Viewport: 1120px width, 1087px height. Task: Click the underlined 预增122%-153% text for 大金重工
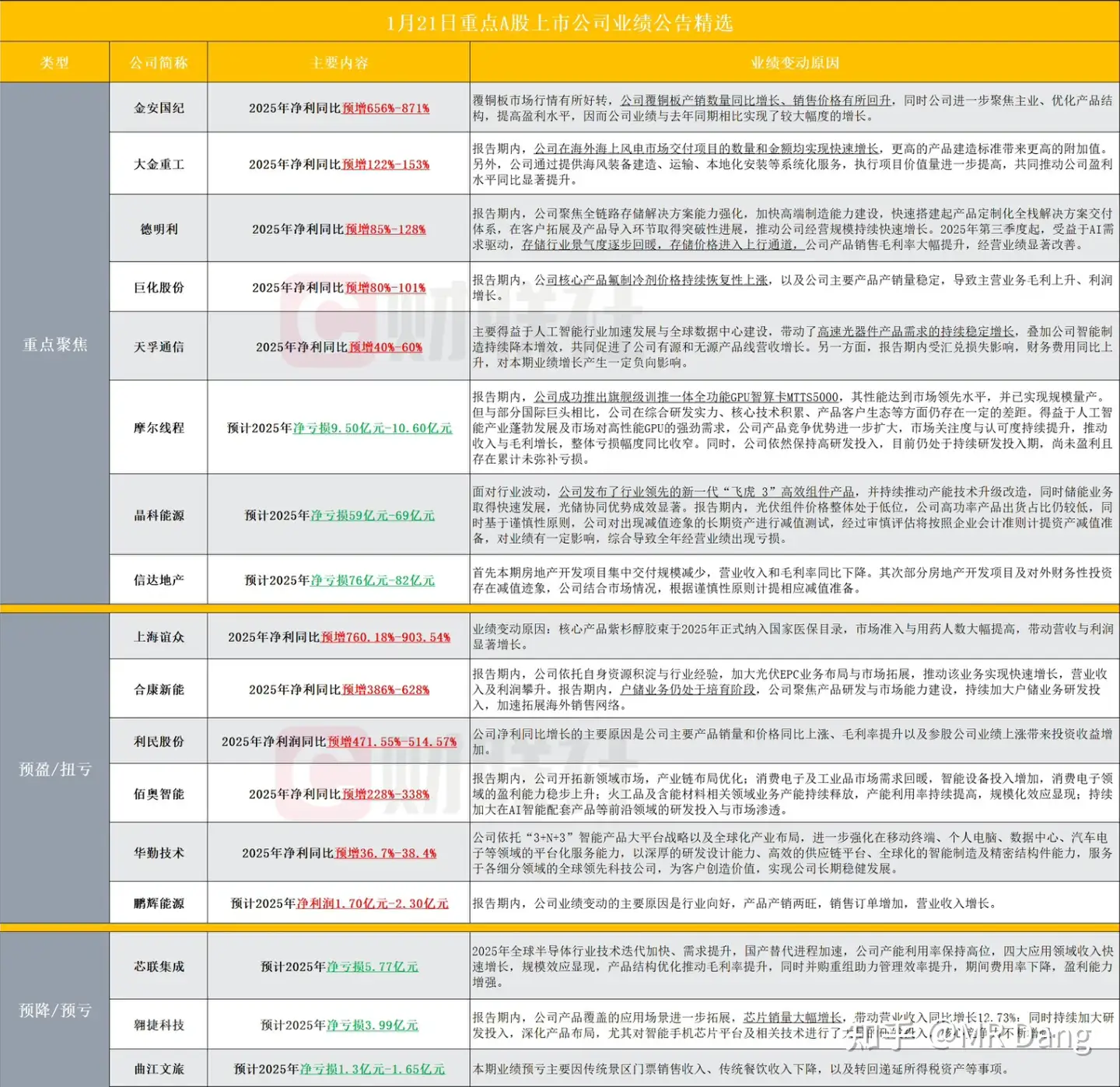386,164
